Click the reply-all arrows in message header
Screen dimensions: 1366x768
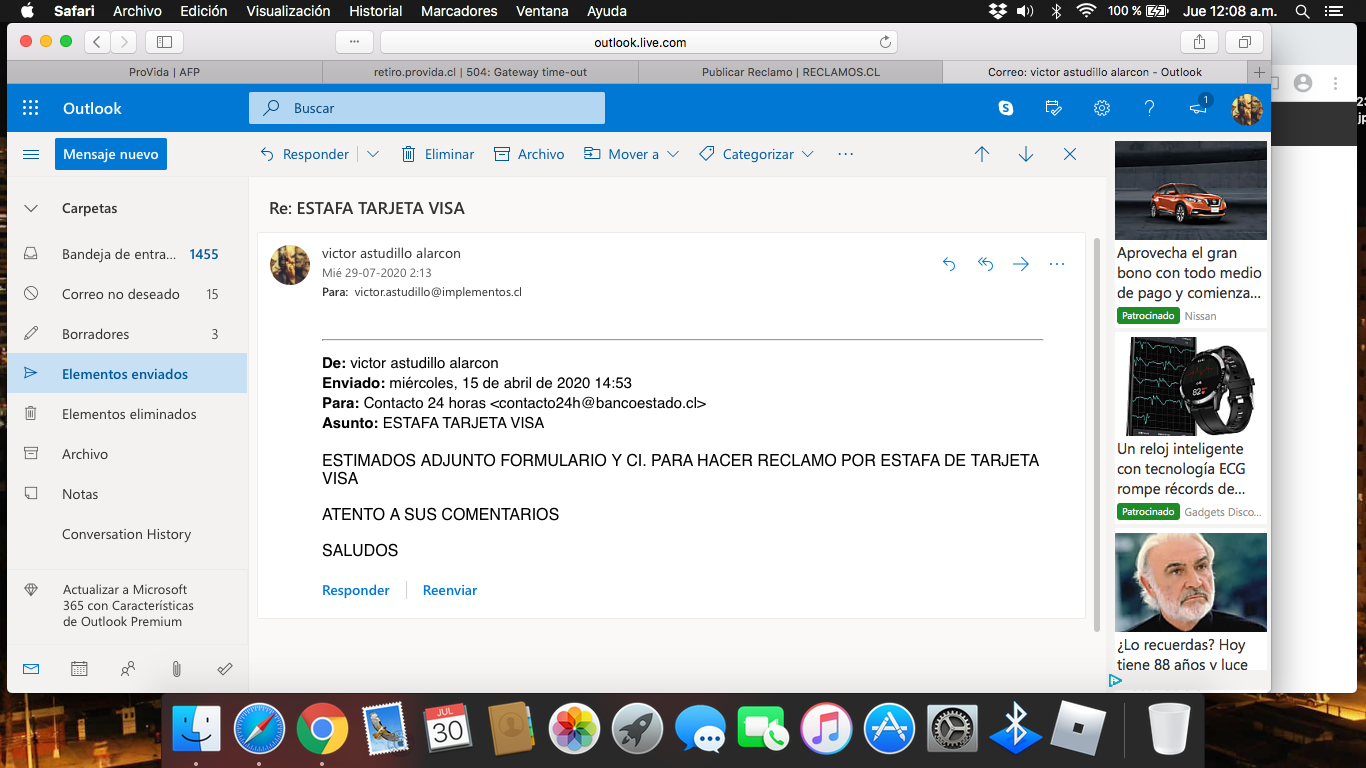tap(985, 264)
